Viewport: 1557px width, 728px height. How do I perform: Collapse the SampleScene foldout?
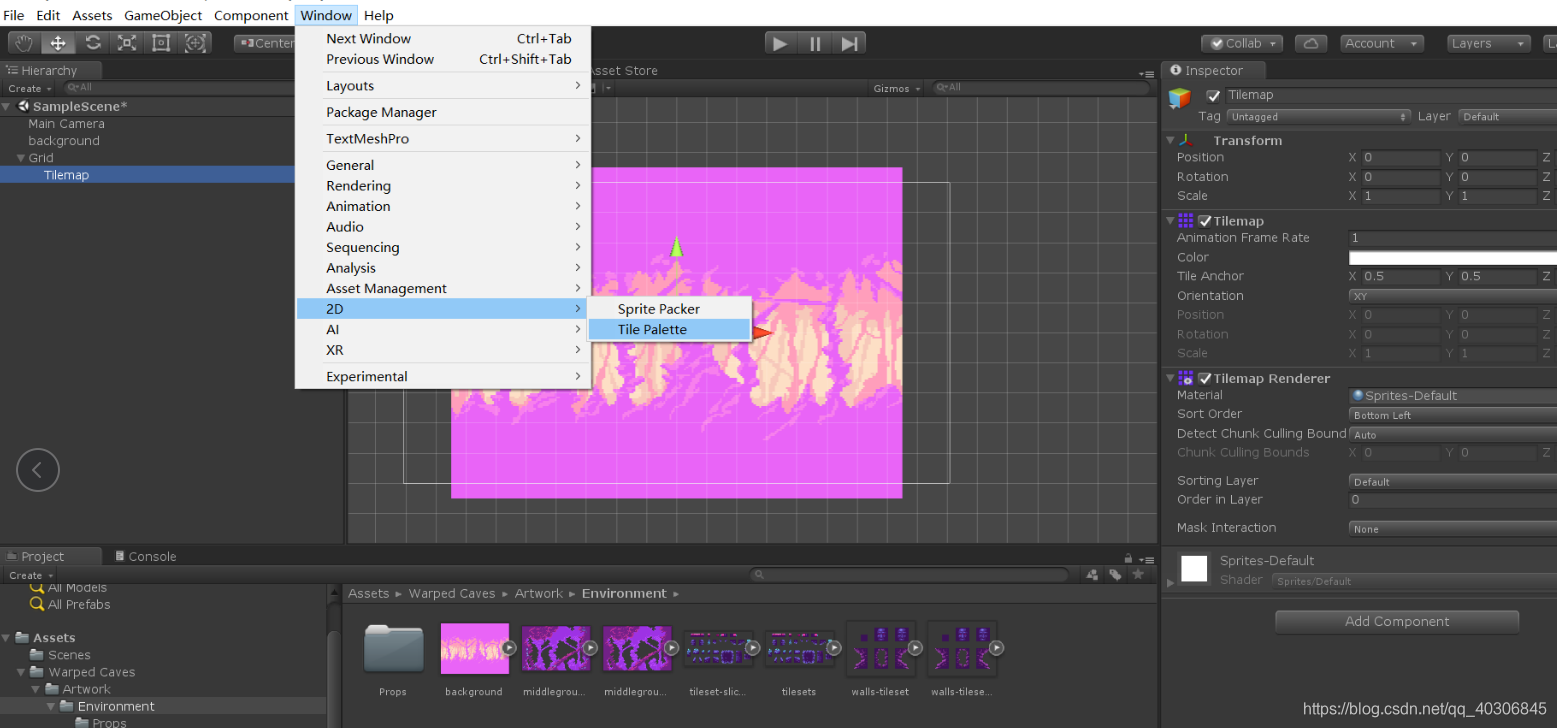coord(8,106)
